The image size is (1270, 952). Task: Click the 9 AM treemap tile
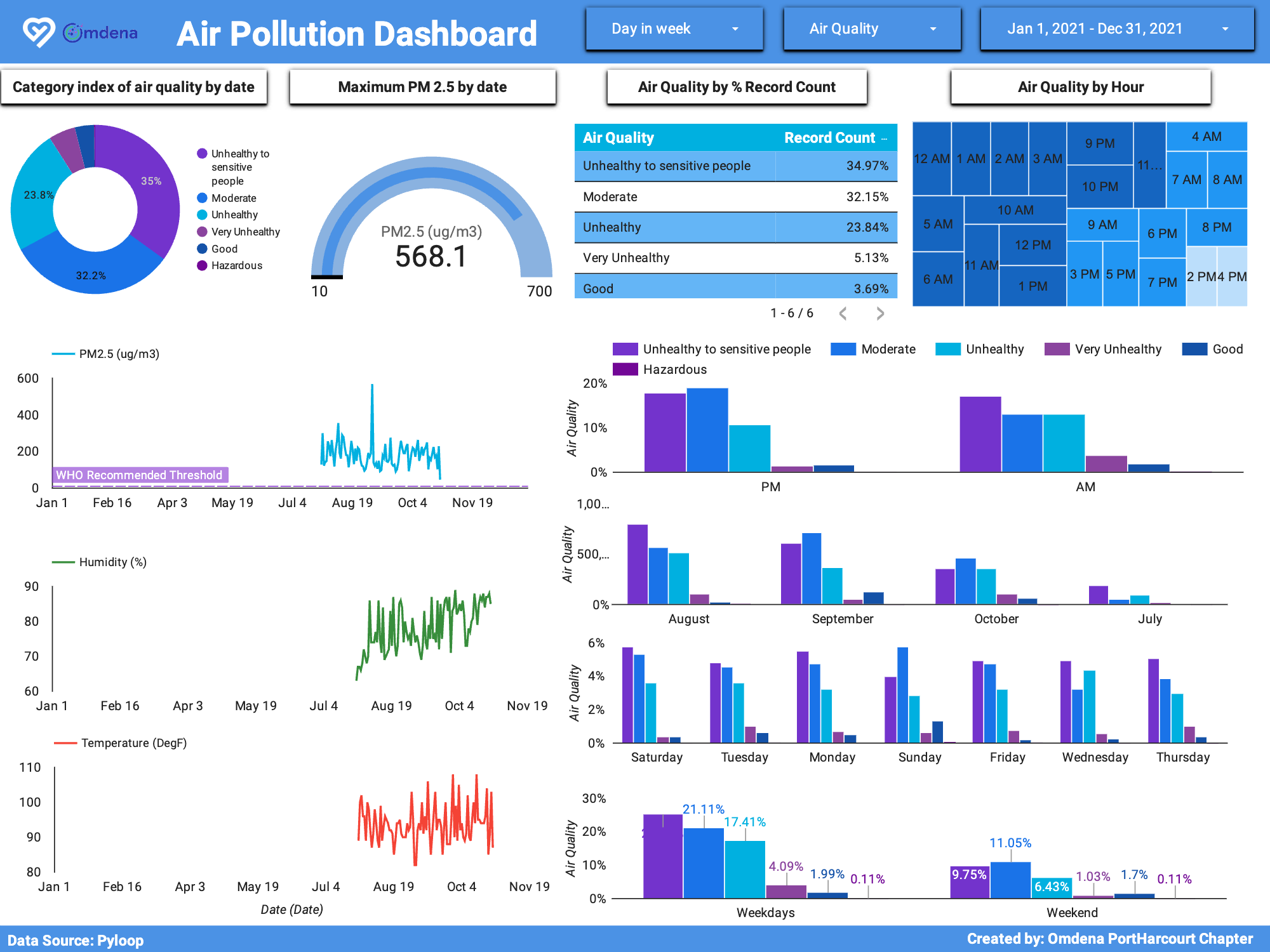(x=1102, y=225)
